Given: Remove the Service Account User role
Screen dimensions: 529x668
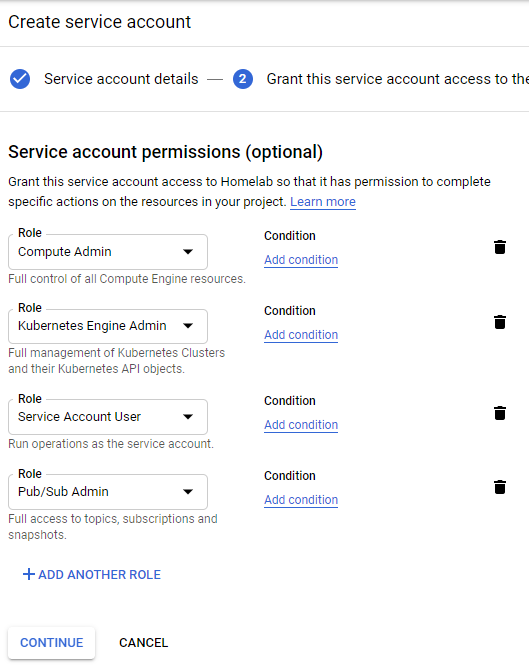Looking at the screenshot, I should coord(500,413).
